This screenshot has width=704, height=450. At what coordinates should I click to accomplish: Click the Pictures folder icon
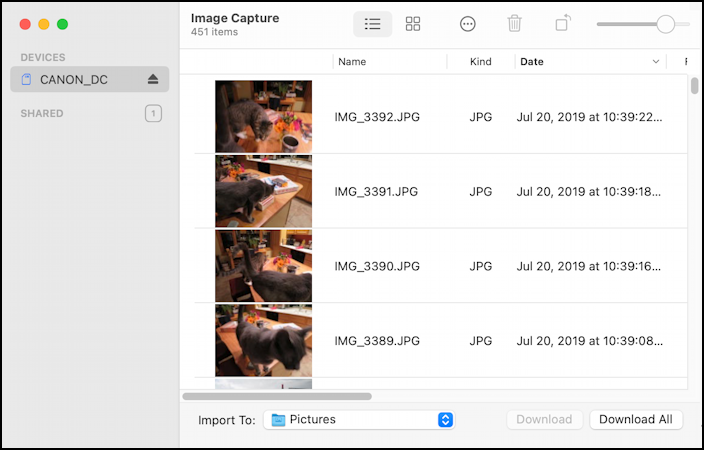(x=278, y=420)
